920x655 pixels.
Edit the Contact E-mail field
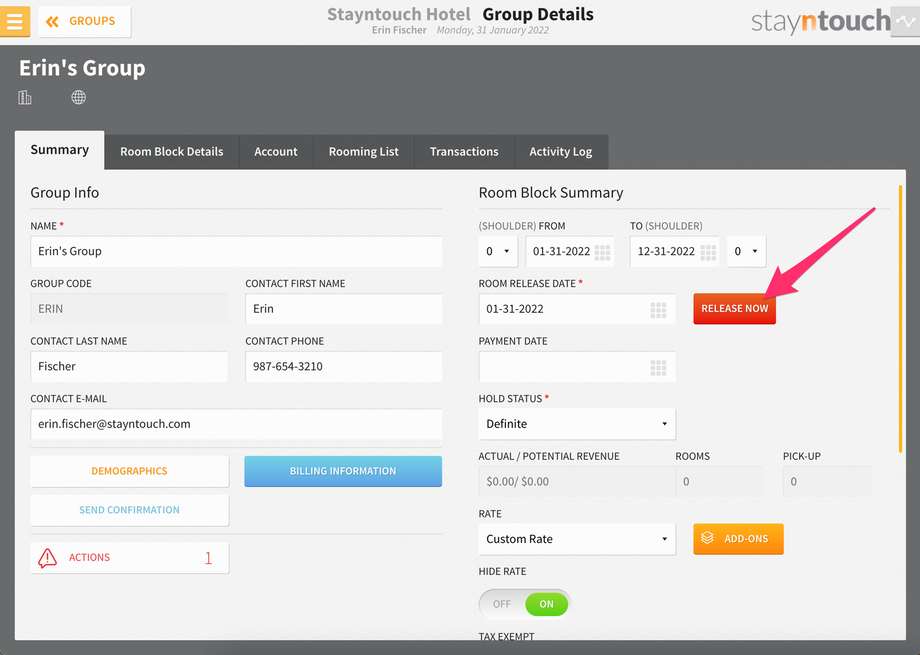tap(236, 424)
